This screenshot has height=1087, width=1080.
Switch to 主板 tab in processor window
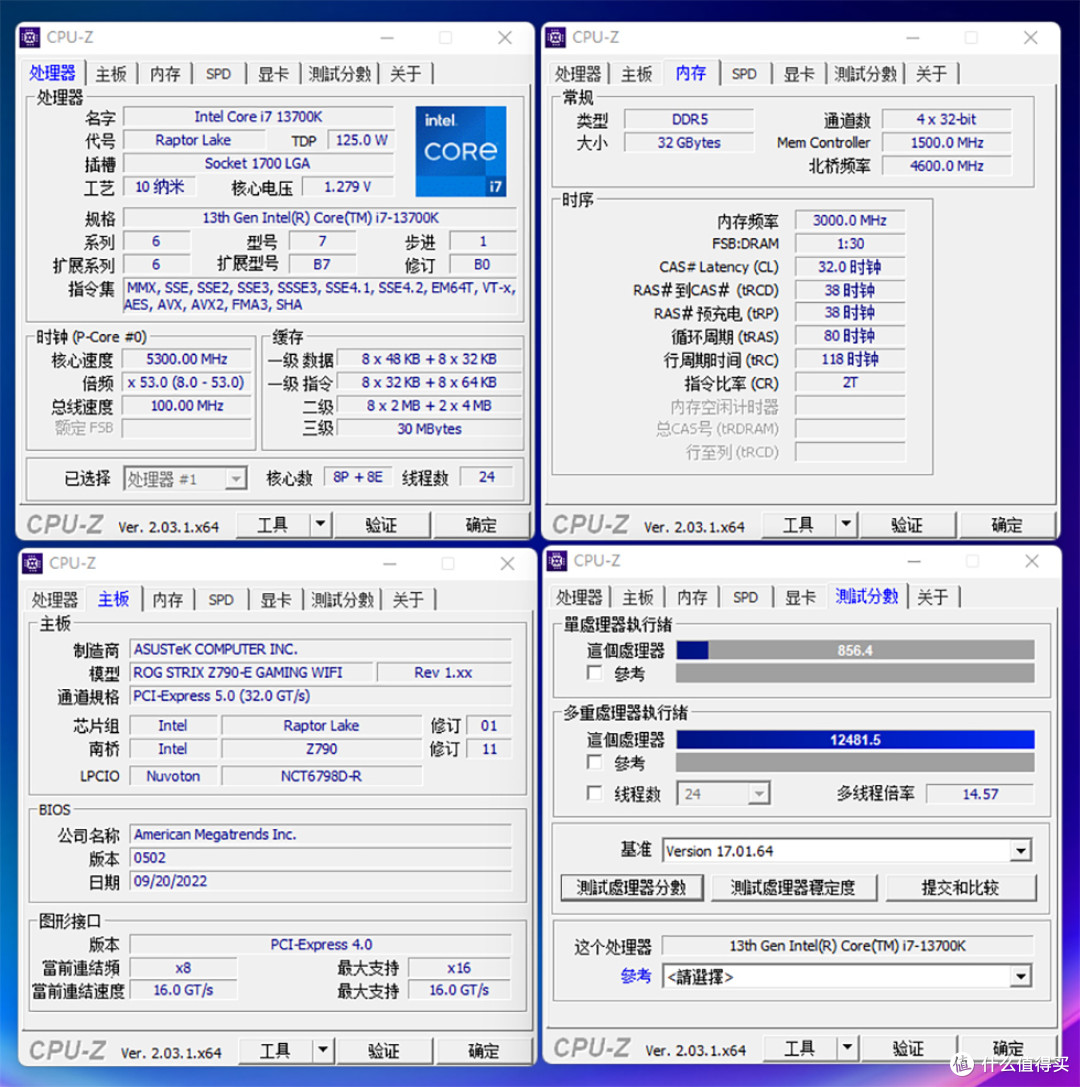[x=111, y=73]
